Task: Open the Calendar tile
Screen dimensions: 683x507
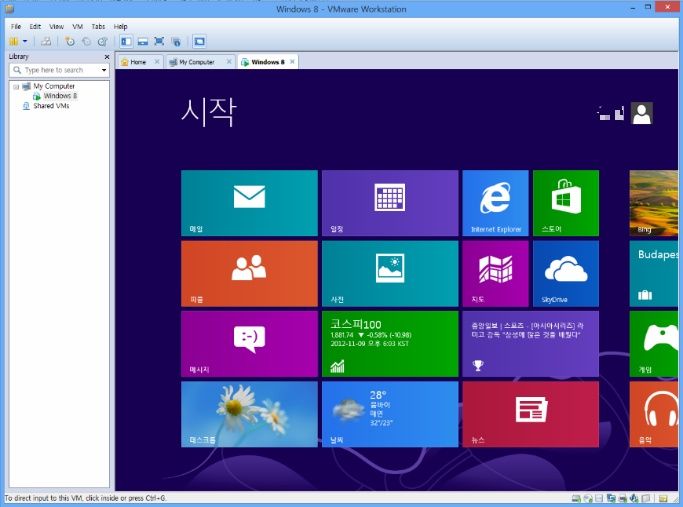Action: (390, 203)
